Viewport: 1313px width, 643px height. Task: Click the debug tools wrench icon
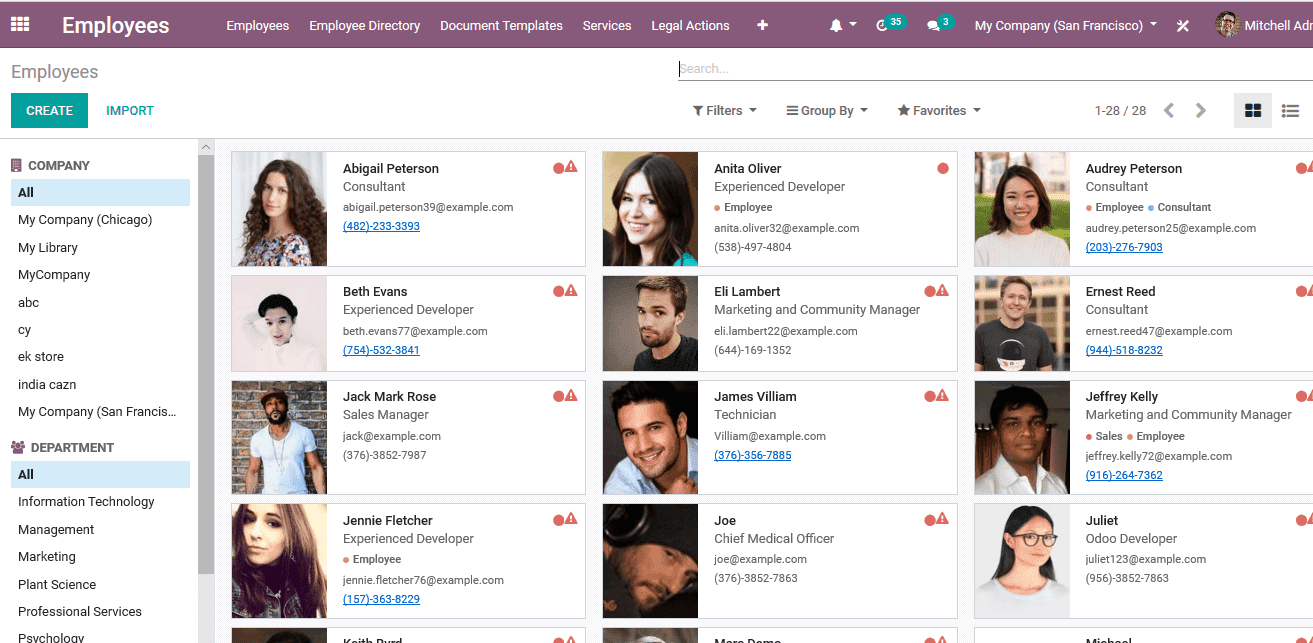(x=1183, y=26)
